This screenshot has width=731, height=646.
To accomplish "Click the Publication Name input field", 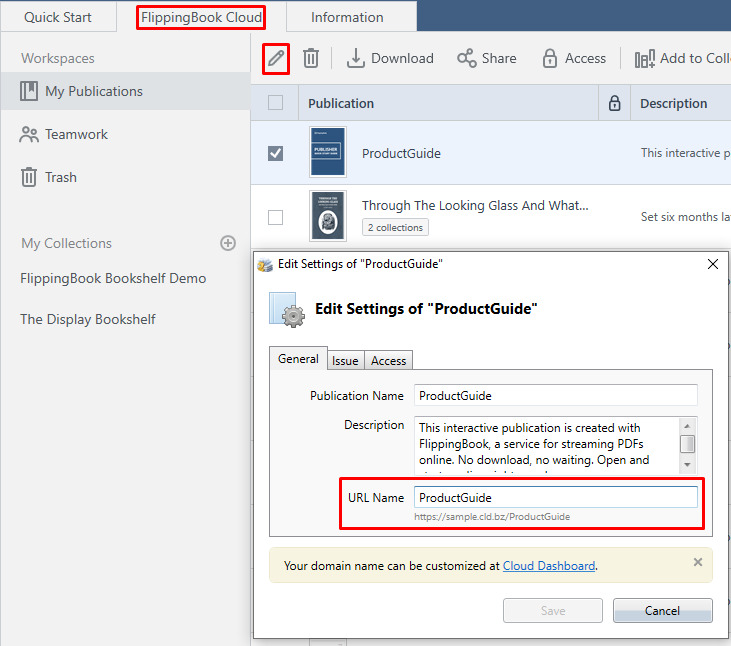I will [556, 395].
